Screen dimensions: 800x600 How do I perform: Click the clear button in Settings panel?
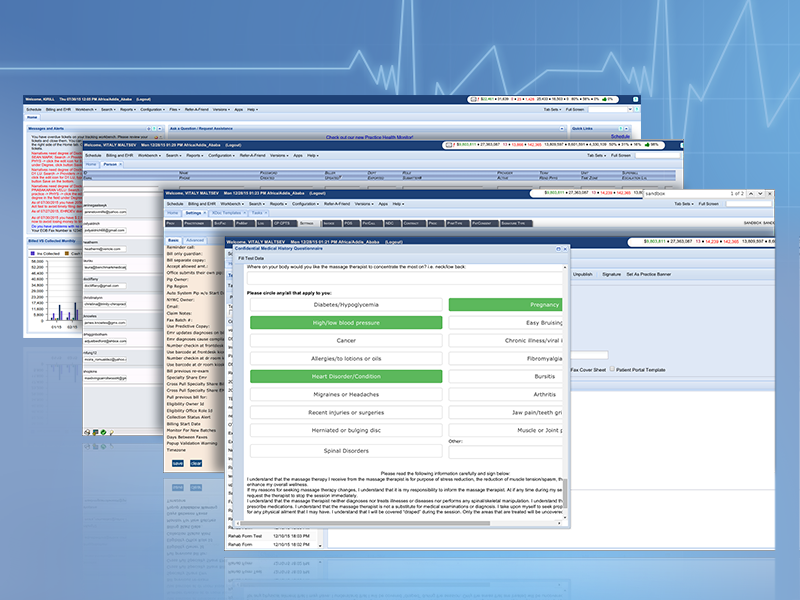click(x=196, y=463)
